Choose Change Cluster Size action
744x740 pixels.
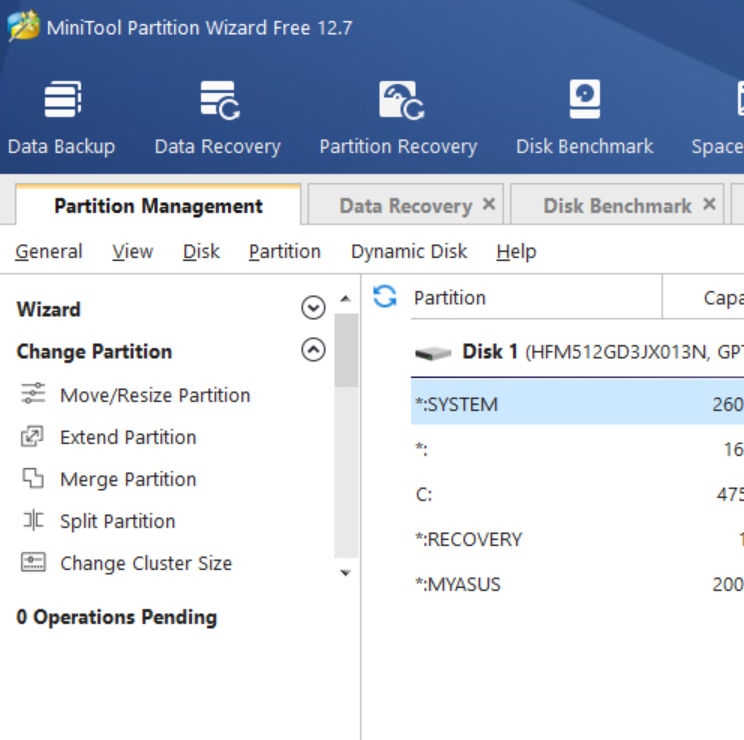(x=146, y=563)
